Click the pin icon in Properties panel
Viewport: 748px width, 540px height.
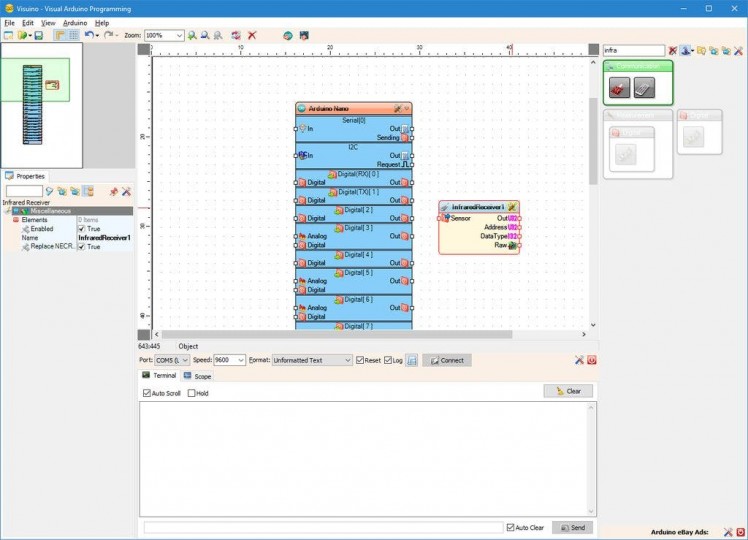pyautogui.click(x=114, y=191)
